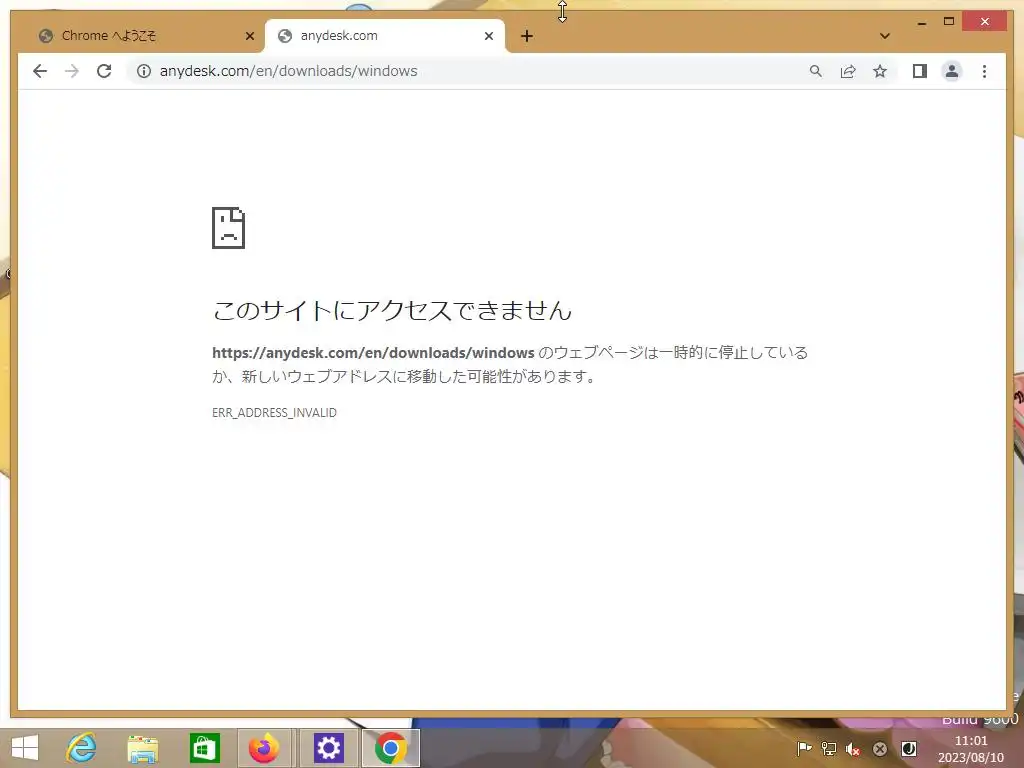1024x768 pixels.
Task: Launch Firefox from taskbar
Action: [264, 748]
